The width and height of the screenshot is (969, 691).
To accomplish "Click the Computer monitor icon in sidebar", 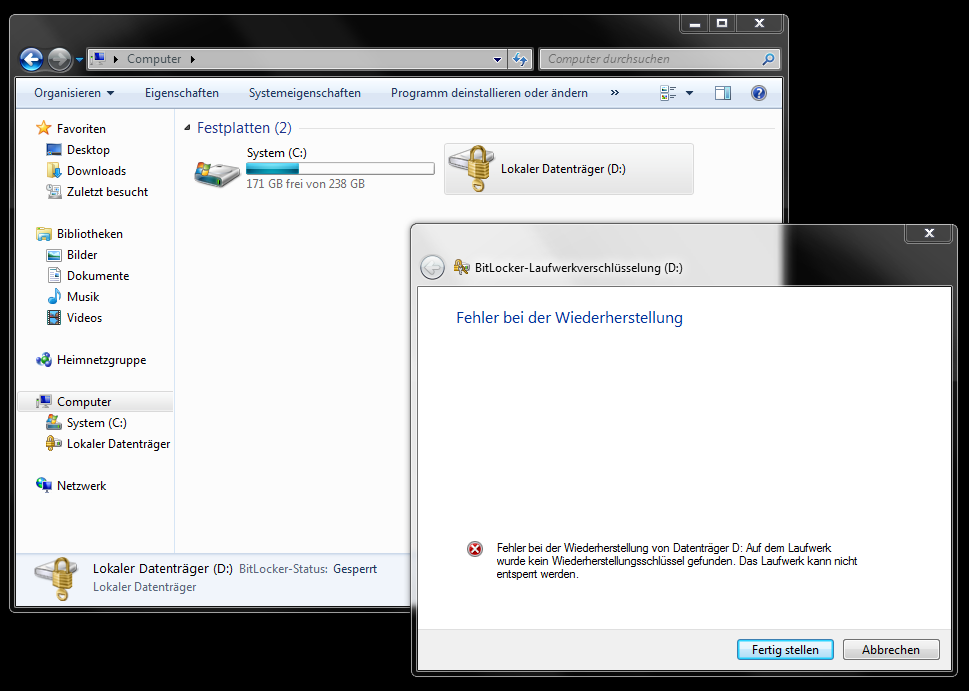I will click(43, 401).
